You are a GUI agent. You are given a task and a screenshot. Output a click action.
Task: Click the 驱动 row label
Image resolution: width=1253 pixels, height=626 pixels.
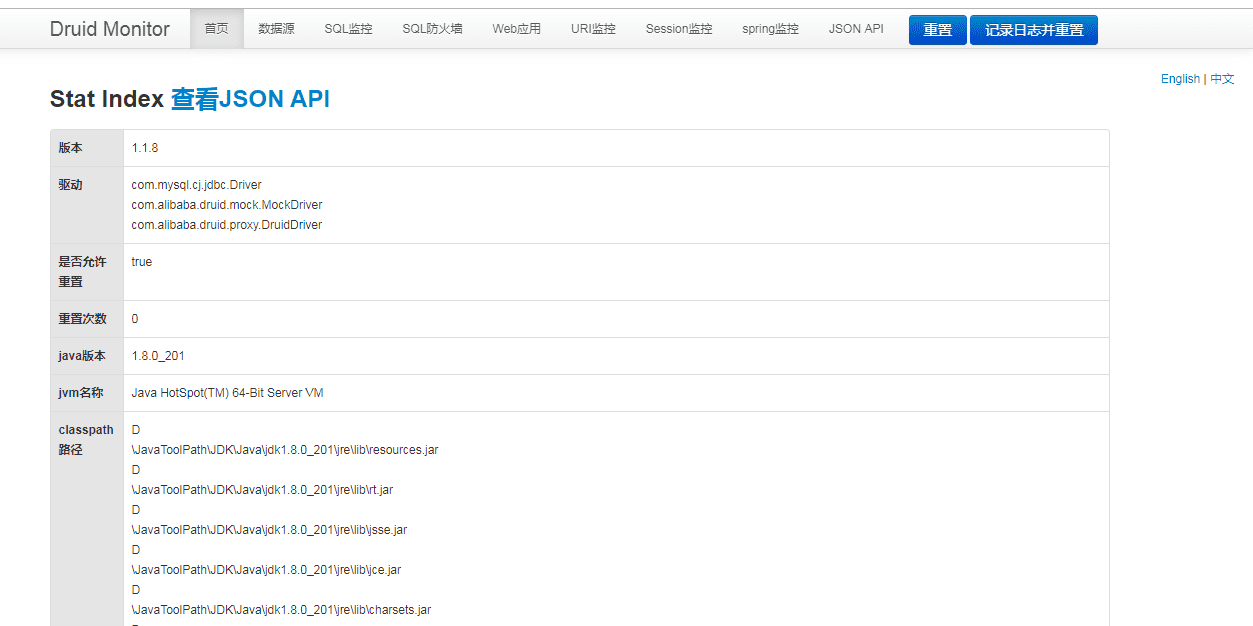pos(71,185)
